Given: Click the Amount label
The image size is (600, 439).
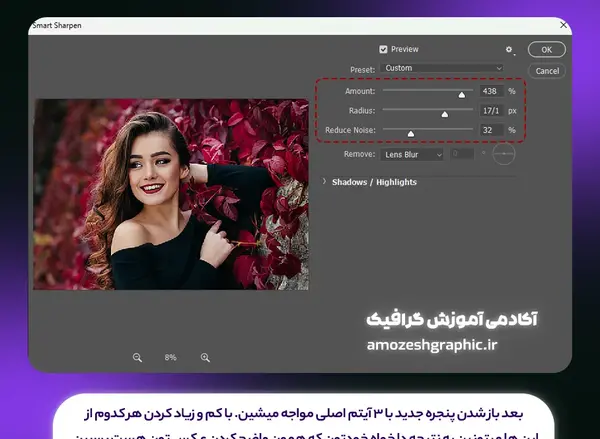Looking at the screenshot, I should pyautogui.click(x=360, y=91).
